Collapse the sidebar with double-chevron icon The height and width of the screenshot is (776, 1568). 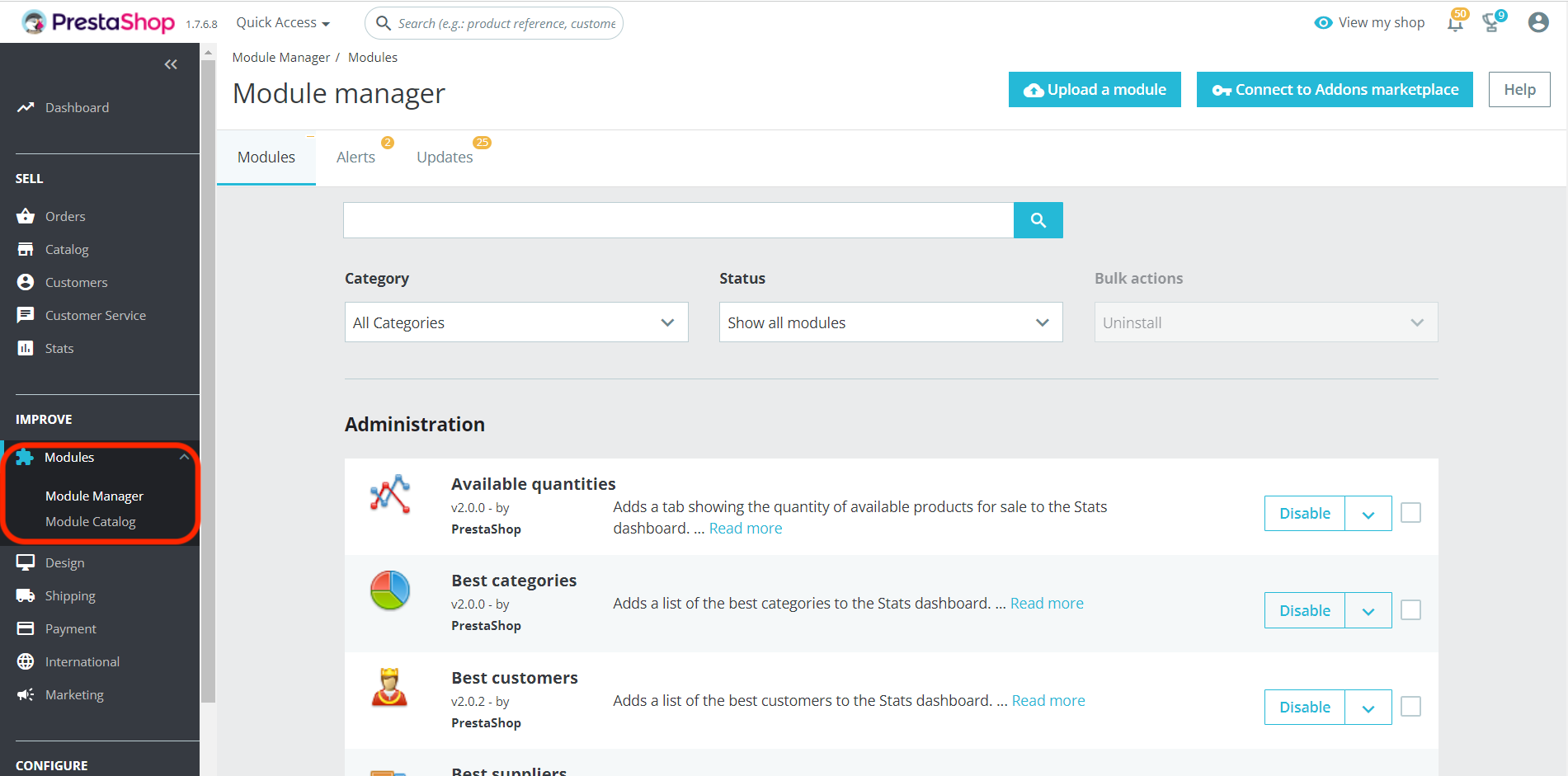tap(171, 64)
